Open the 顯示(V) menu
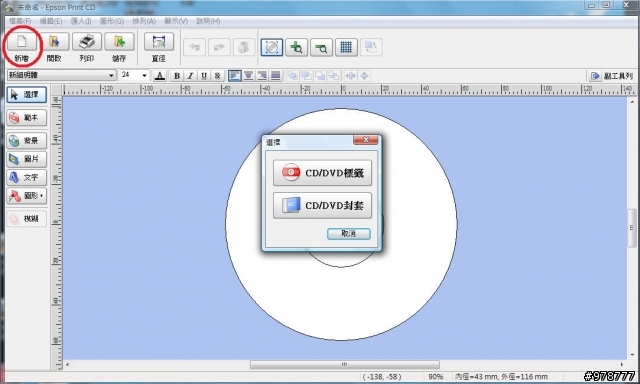Image resolution: width=640 pixels, height=384 pixels. click(x=176, y=21)
